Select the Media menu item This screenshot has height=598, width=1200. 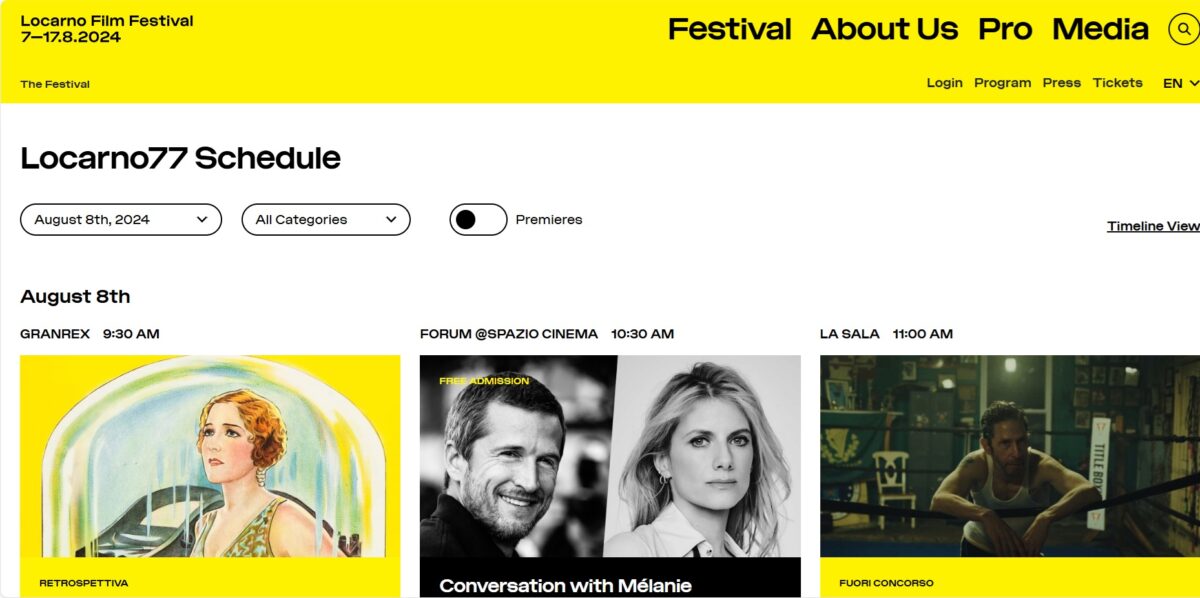pyautogui.click(x=1100, y=29)
